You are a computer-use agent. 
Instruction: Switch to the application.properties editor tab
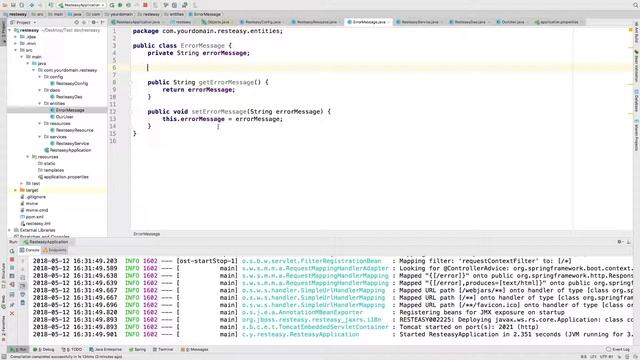(x=558, y=22)
